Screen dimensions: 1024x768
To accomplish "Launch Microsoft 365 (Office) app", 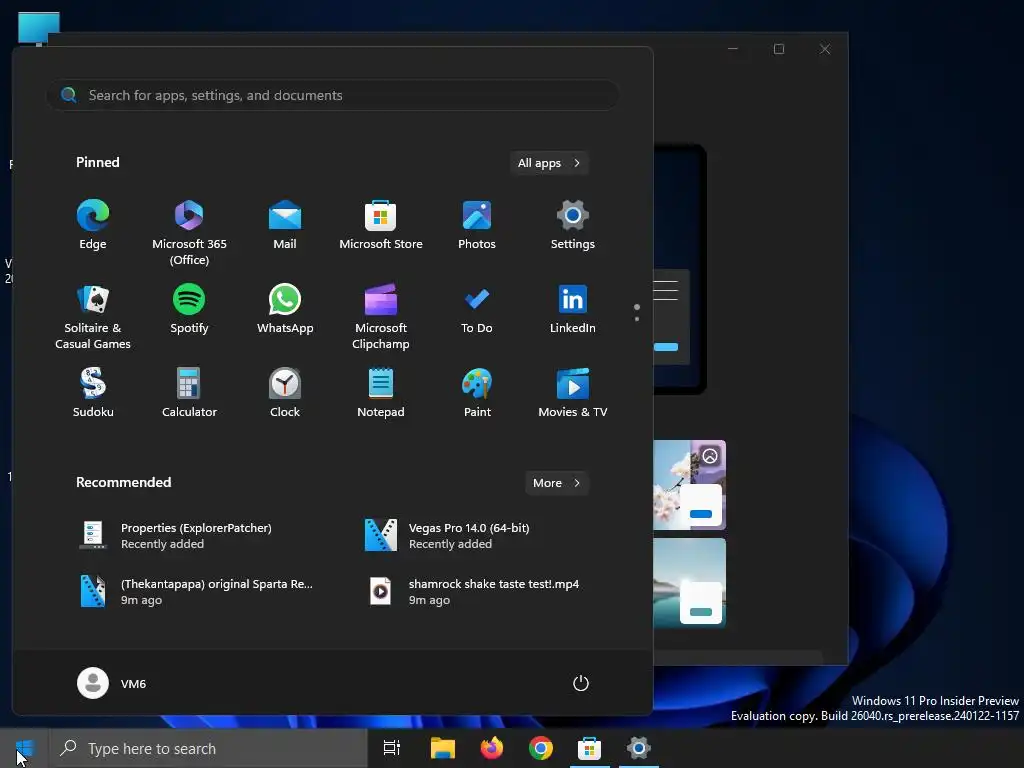I will tap(189, 232).
